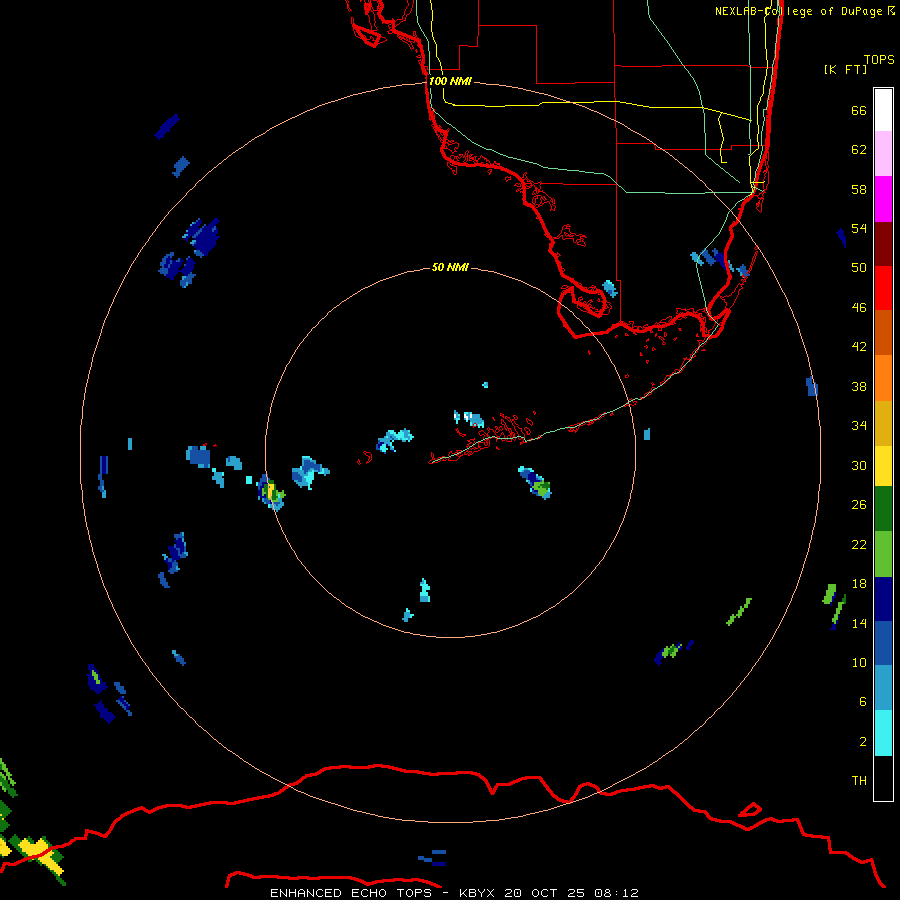Click the "46" legend value

point(859,307)
